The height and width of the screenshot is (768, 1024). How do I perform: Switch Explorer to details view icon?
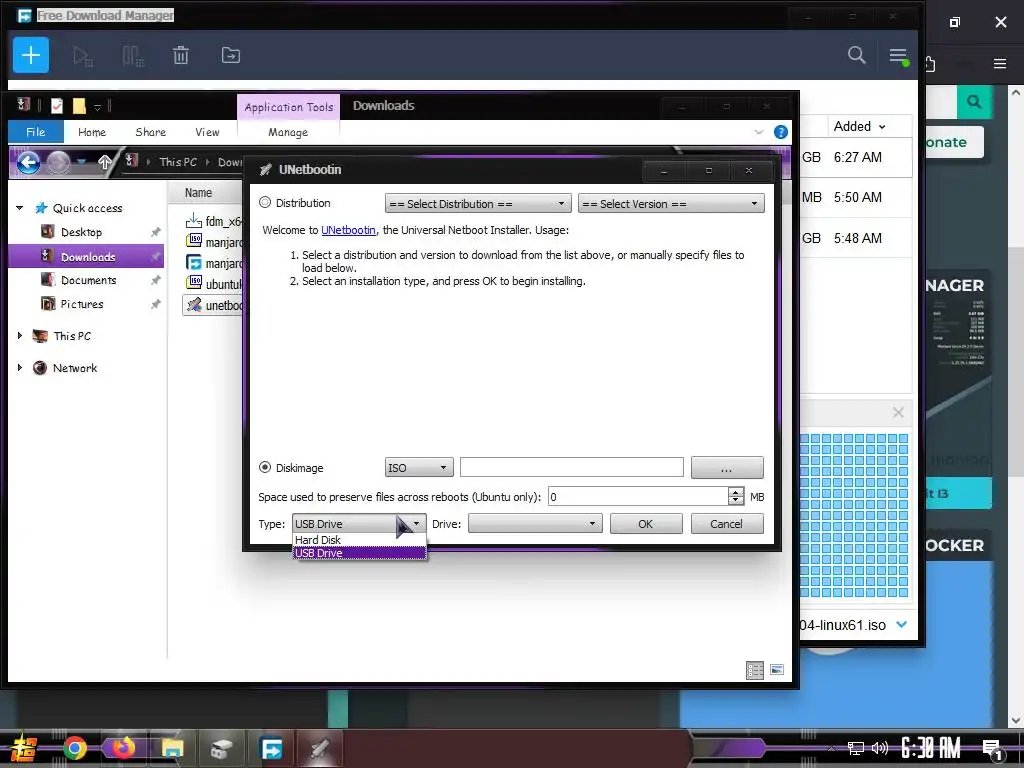coord(755,670)
